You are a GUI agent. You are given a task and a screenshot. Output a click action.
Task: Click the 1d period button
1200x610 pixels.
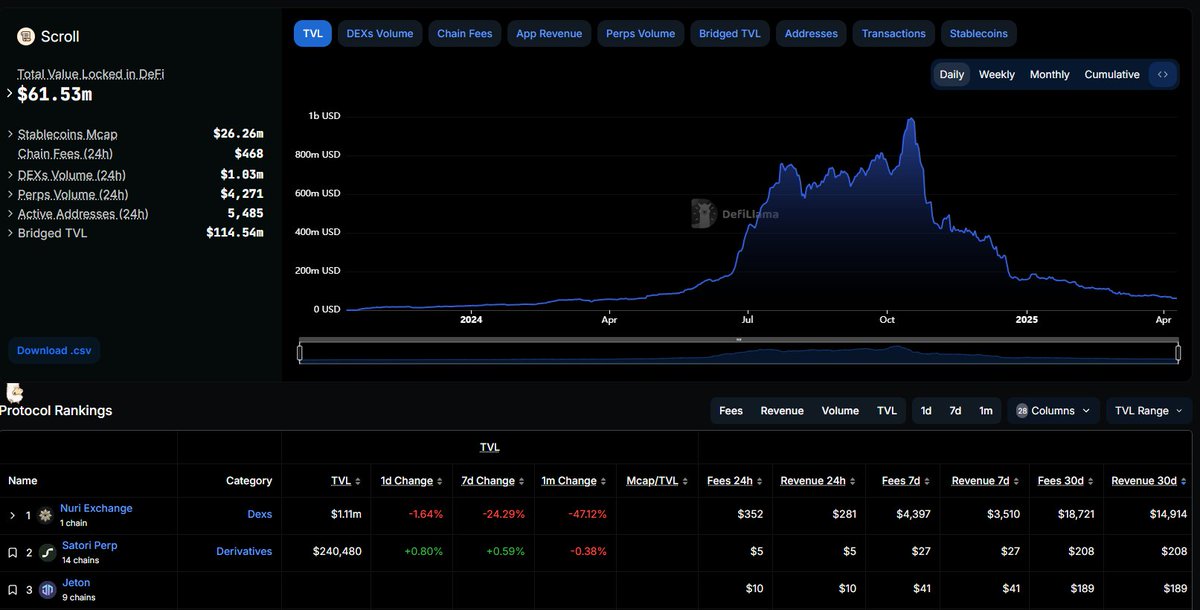[926, 411]
